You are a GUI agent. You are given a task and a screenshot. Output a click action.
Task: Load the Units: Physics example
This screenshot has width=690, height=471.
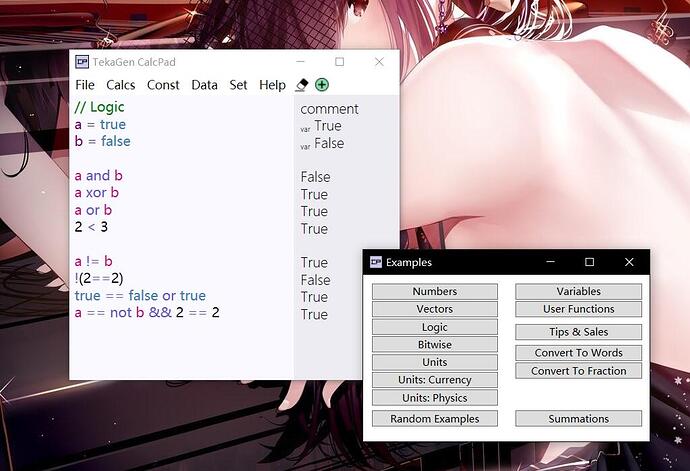[435, 398]
